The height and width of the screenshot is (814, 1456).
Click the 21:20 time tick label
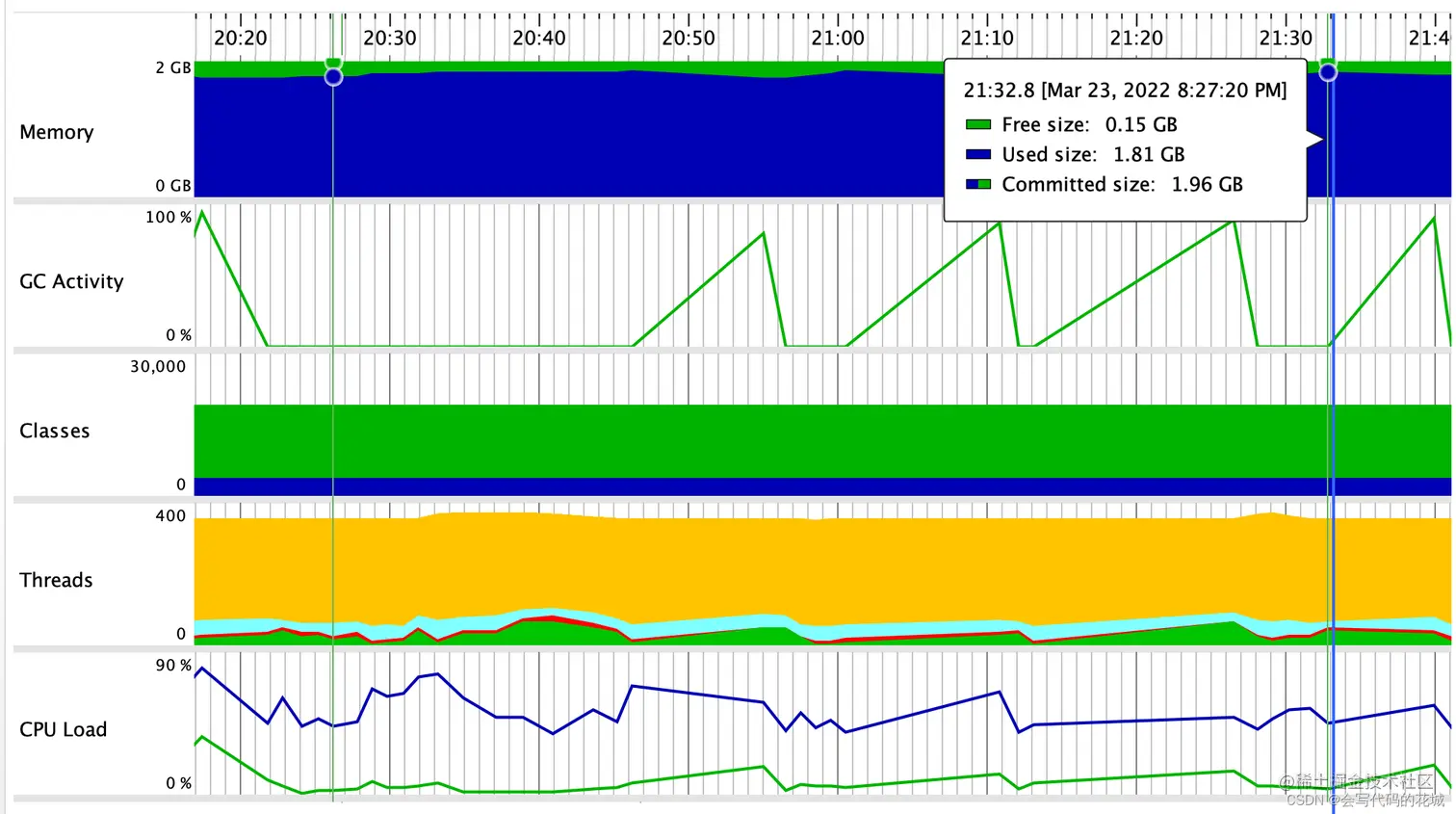[1136, 39]
